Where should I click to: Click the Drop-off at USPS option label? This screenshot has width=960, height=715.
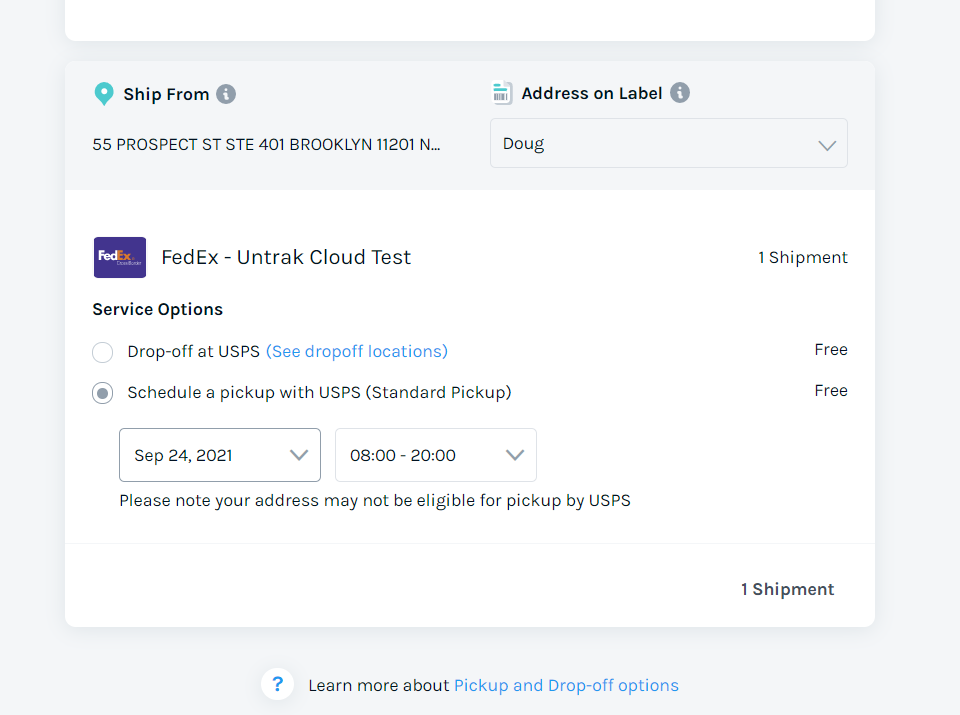(193, 352)
